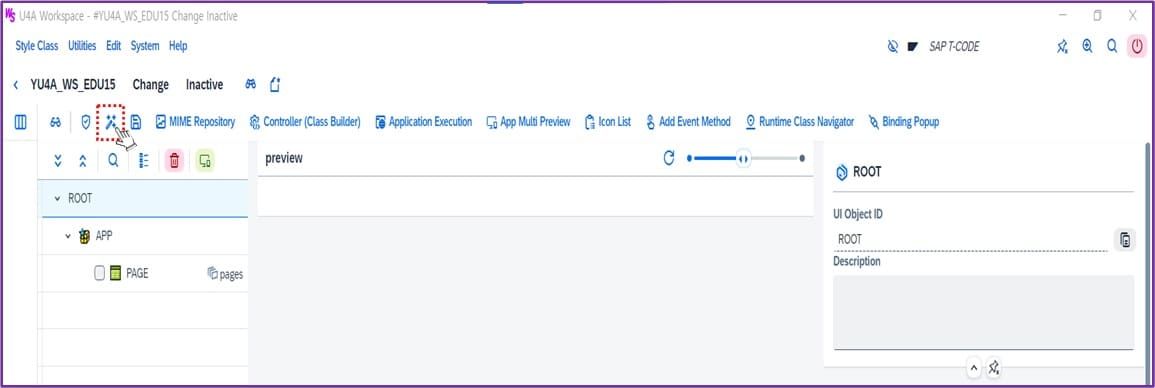Screen dimensions: 1155x388
Task: Click the green device preview icon
Action: tap(205, 161)
